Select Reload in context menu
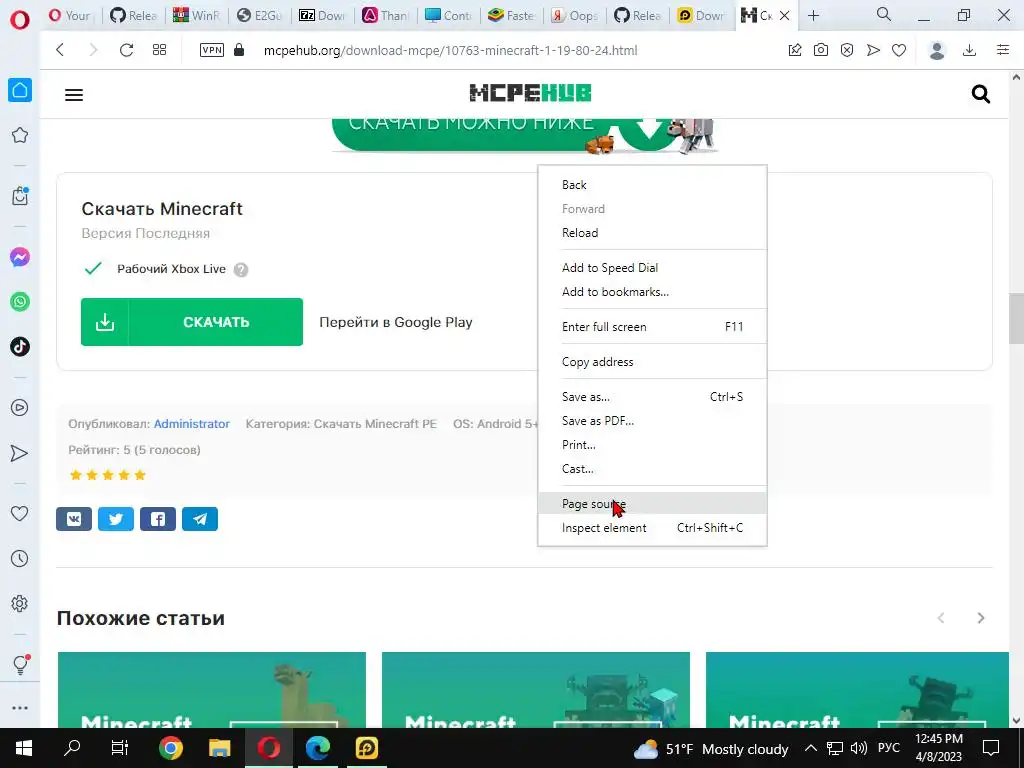The image size is (1024, 768). pyautogui.click(x=652, y=232)
